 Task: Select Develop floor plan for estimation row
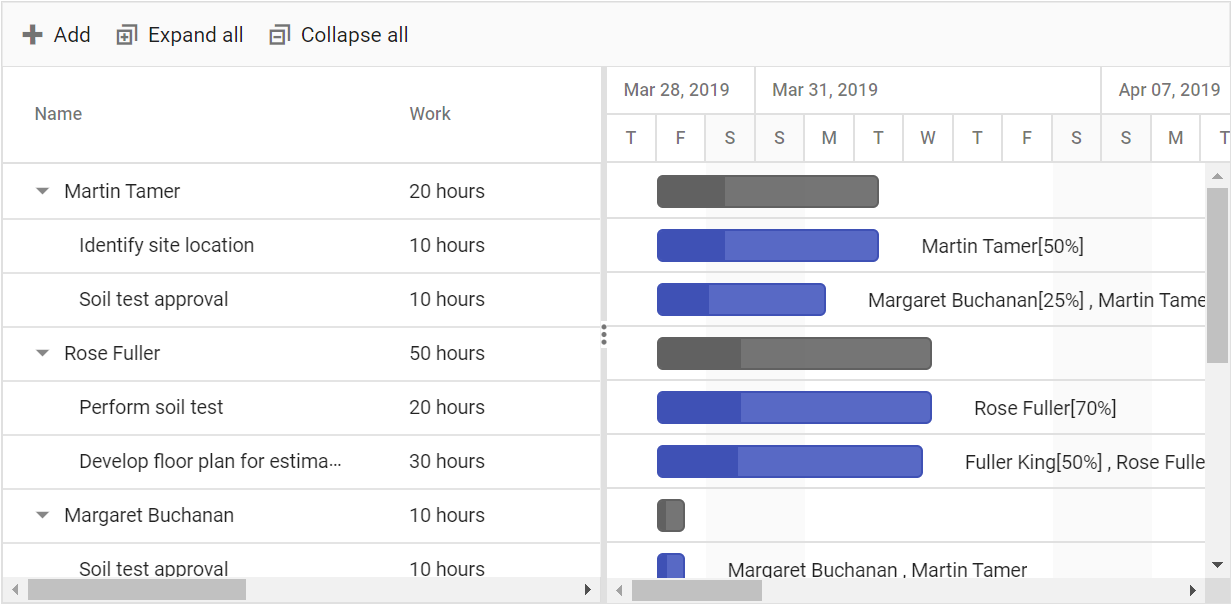(x=210, y=461)
